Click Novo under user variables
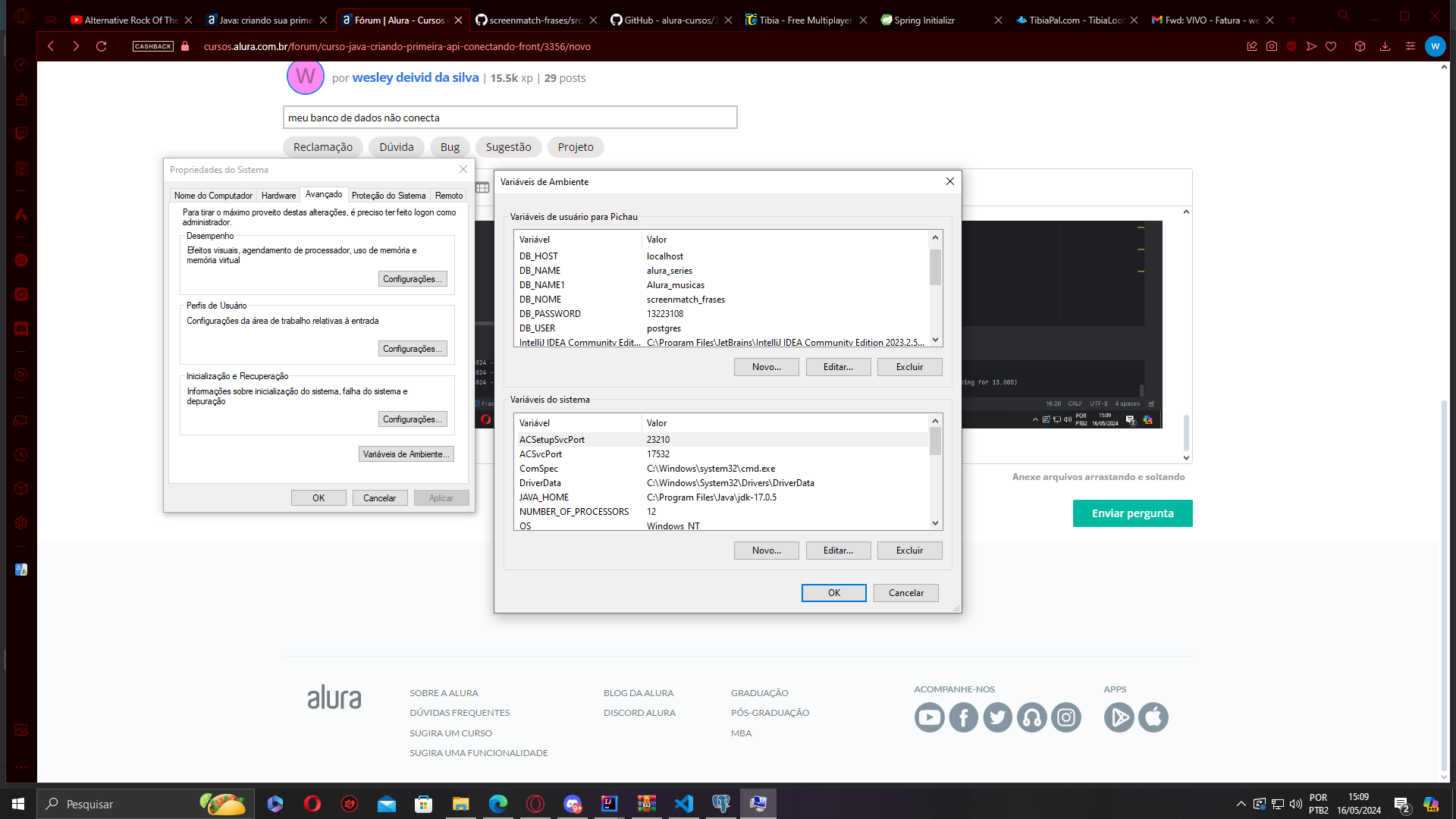The width and height of the screenshot is (1456, 819). pos(766,367)
